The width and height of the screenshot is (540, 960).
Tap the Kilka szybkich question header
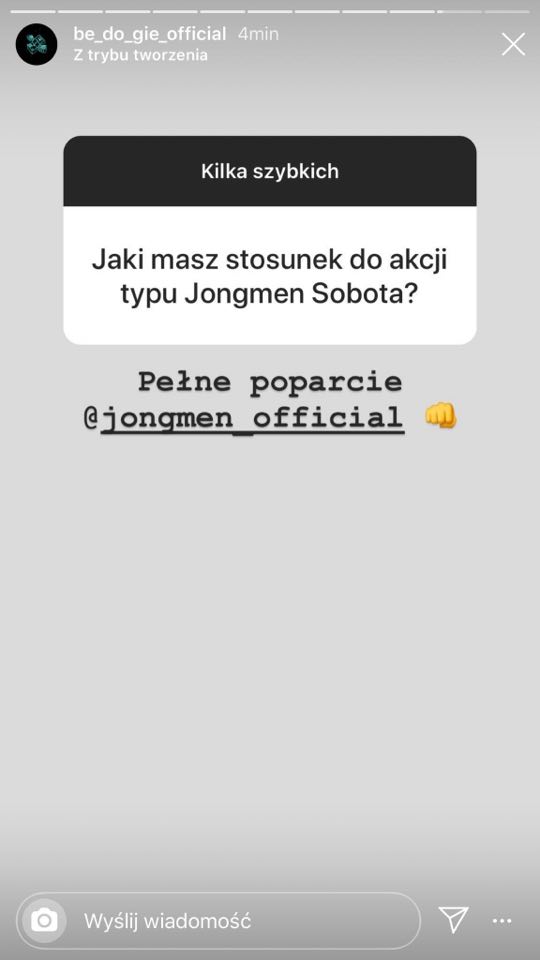[270, 171]
